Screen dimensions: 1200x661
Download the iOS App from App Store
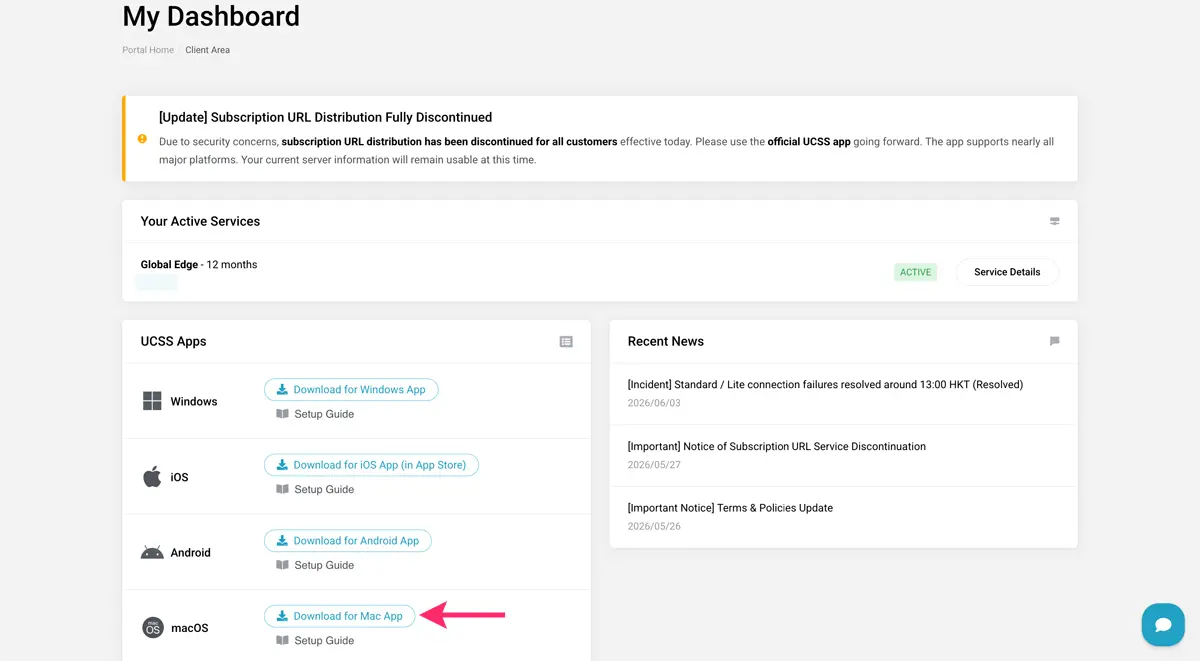click(x=371, y=465)
